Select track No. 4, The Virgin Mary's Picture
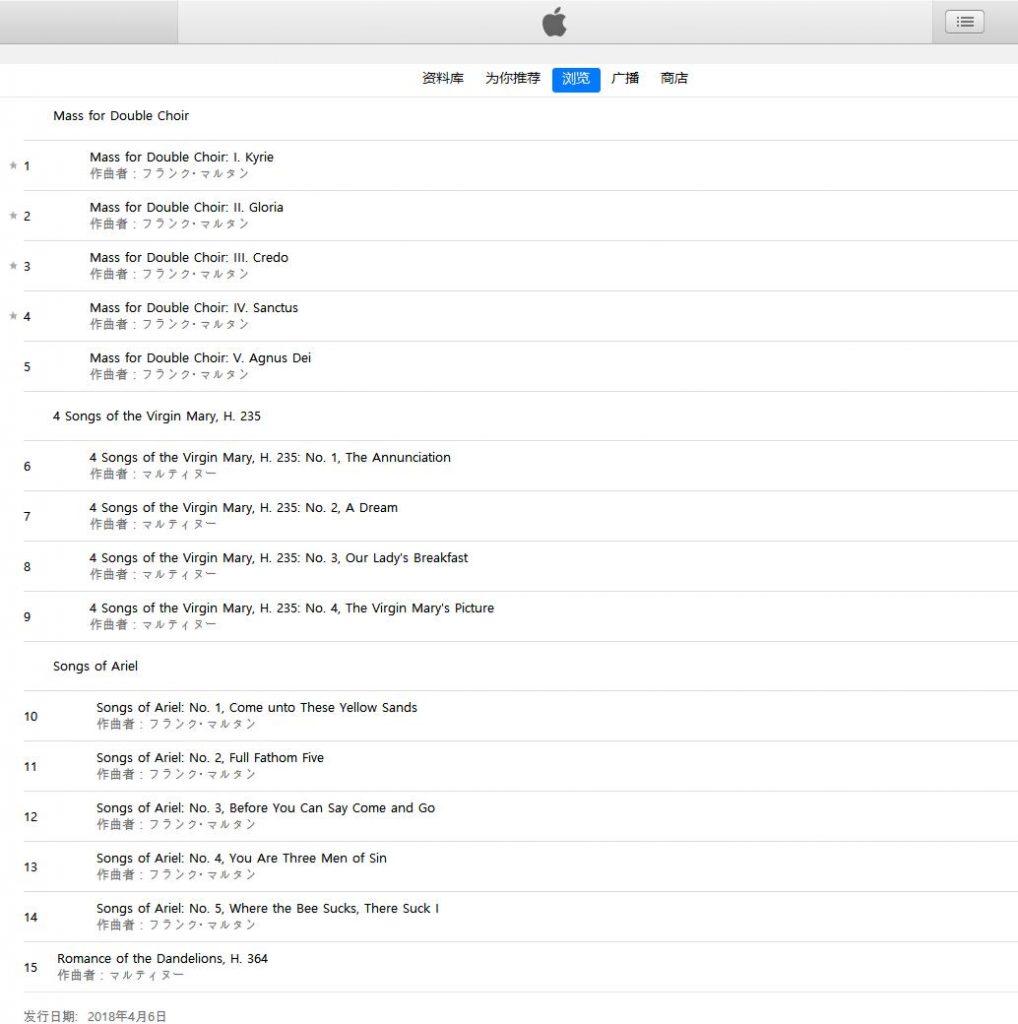This screenshot has width=1018, height=1024. click(520, 616)
